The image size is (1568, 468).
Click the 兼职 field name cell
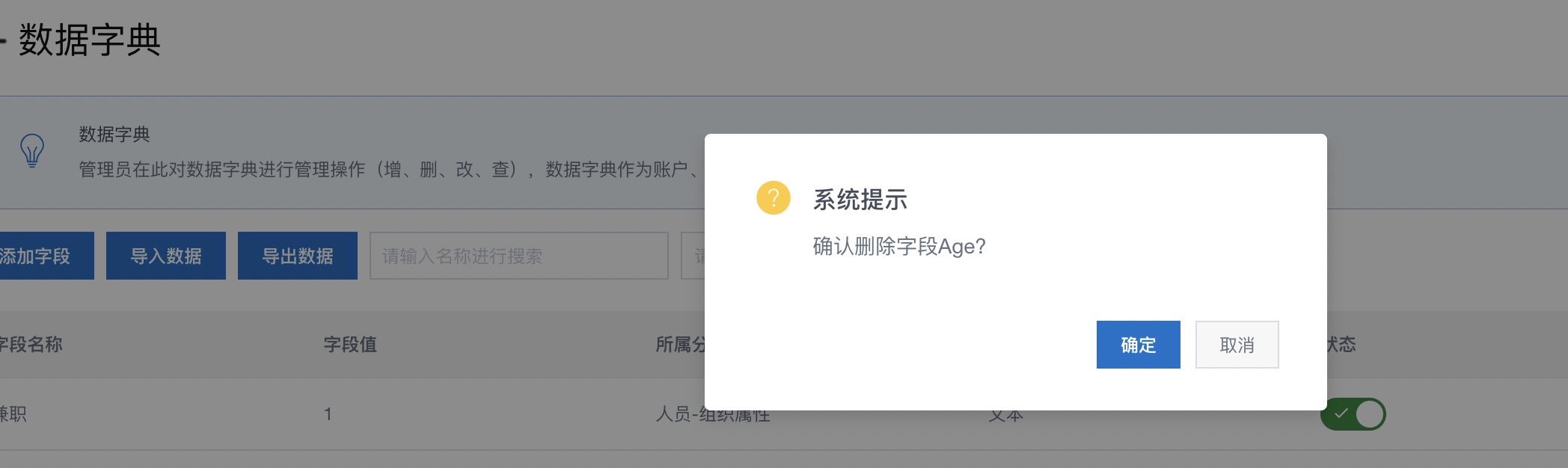pyautogui.click(x=13, y=414)
